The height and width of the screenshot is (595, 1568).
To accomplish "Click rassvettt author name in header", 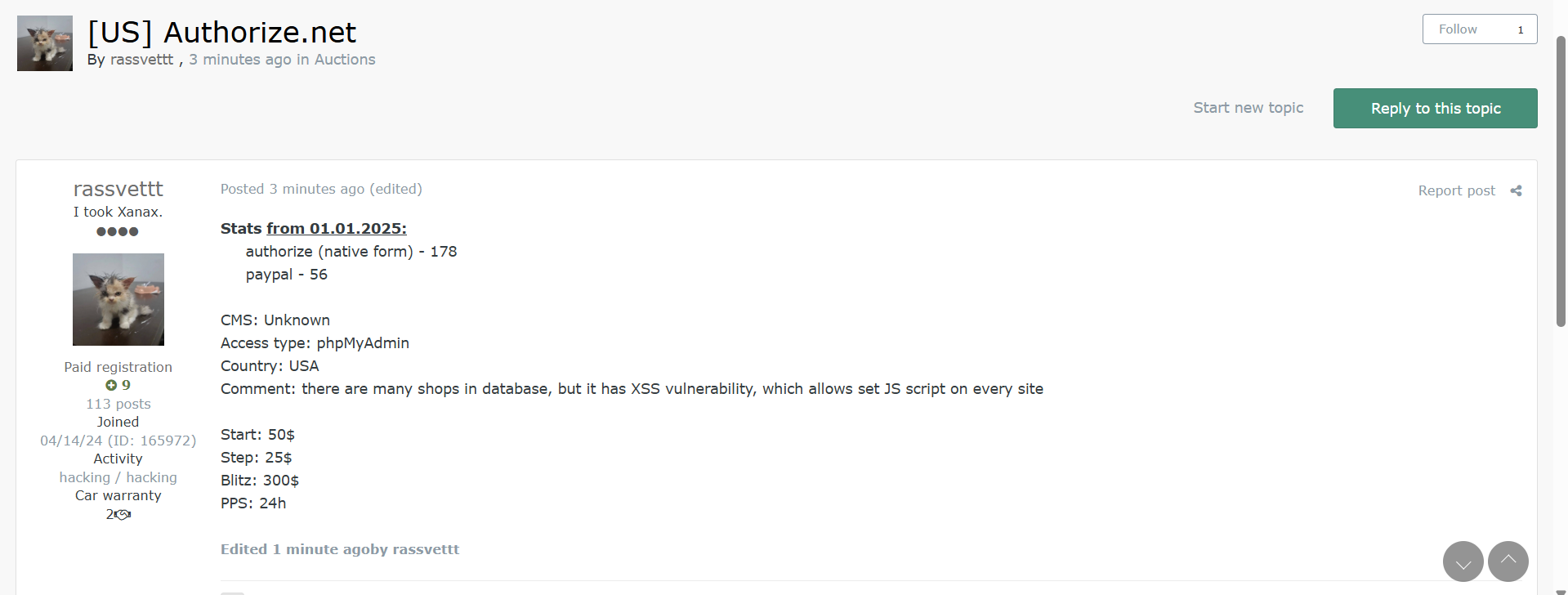I will (x=141, y=60).
